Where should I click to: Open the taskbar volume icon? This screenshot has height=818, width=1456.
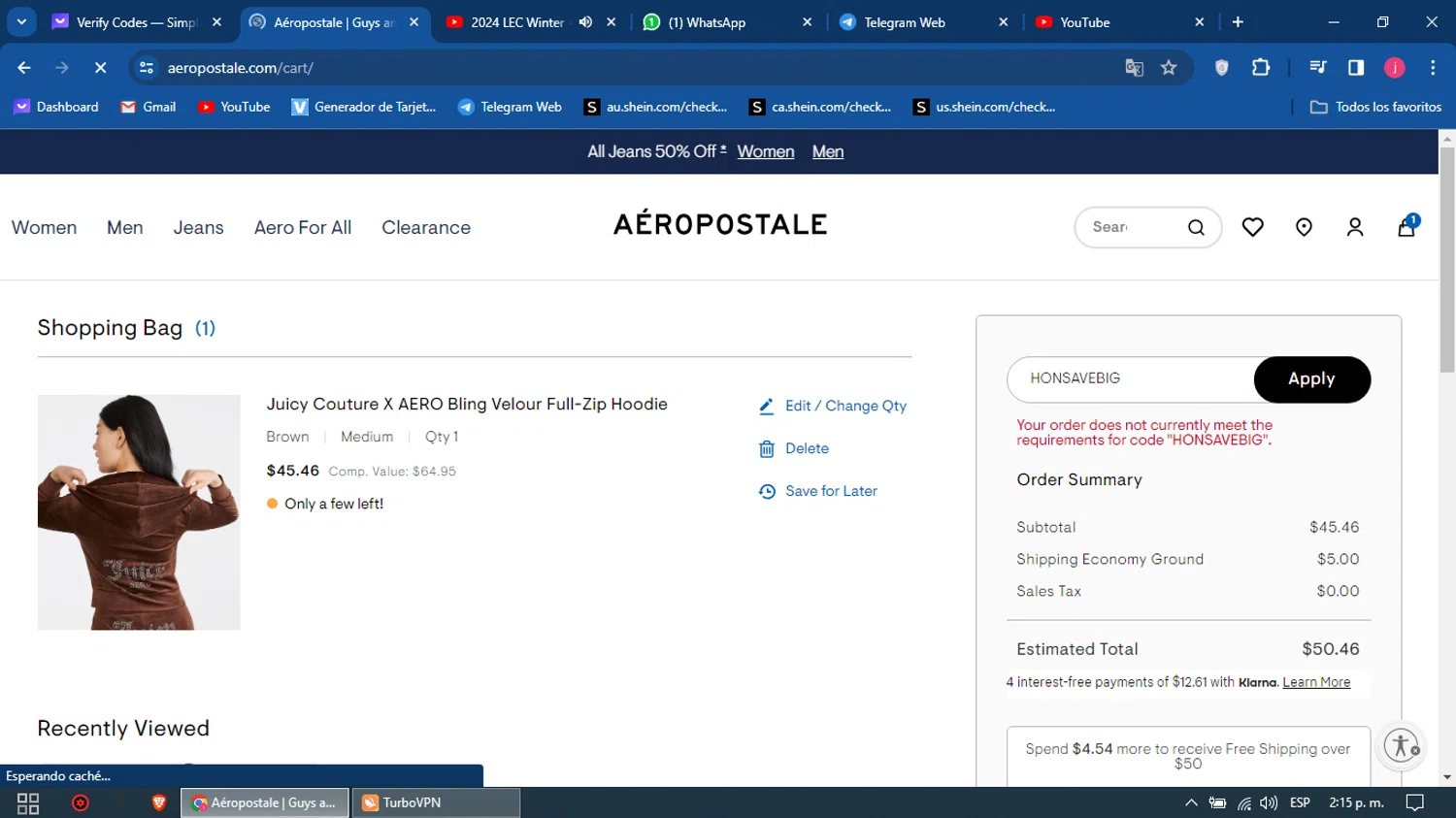point(1269,802)
